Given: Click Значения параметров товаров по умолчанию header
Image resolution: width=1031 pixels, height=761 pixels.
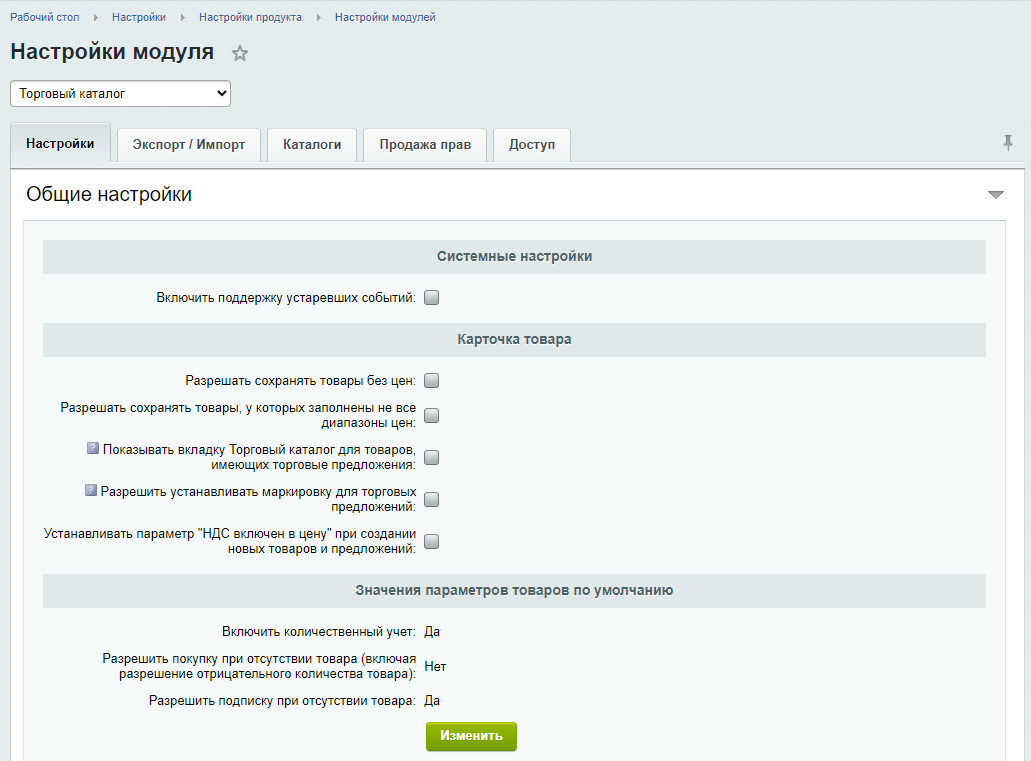Looking at the screenshot, I should 514,591.
